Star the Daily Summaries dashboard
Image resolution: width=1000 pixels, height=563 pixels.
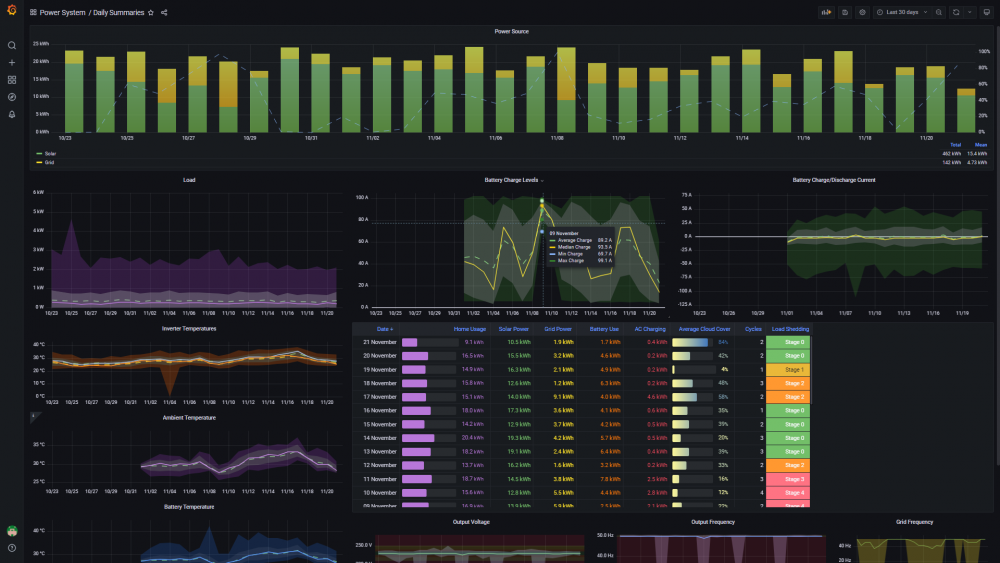coord(151,13)
